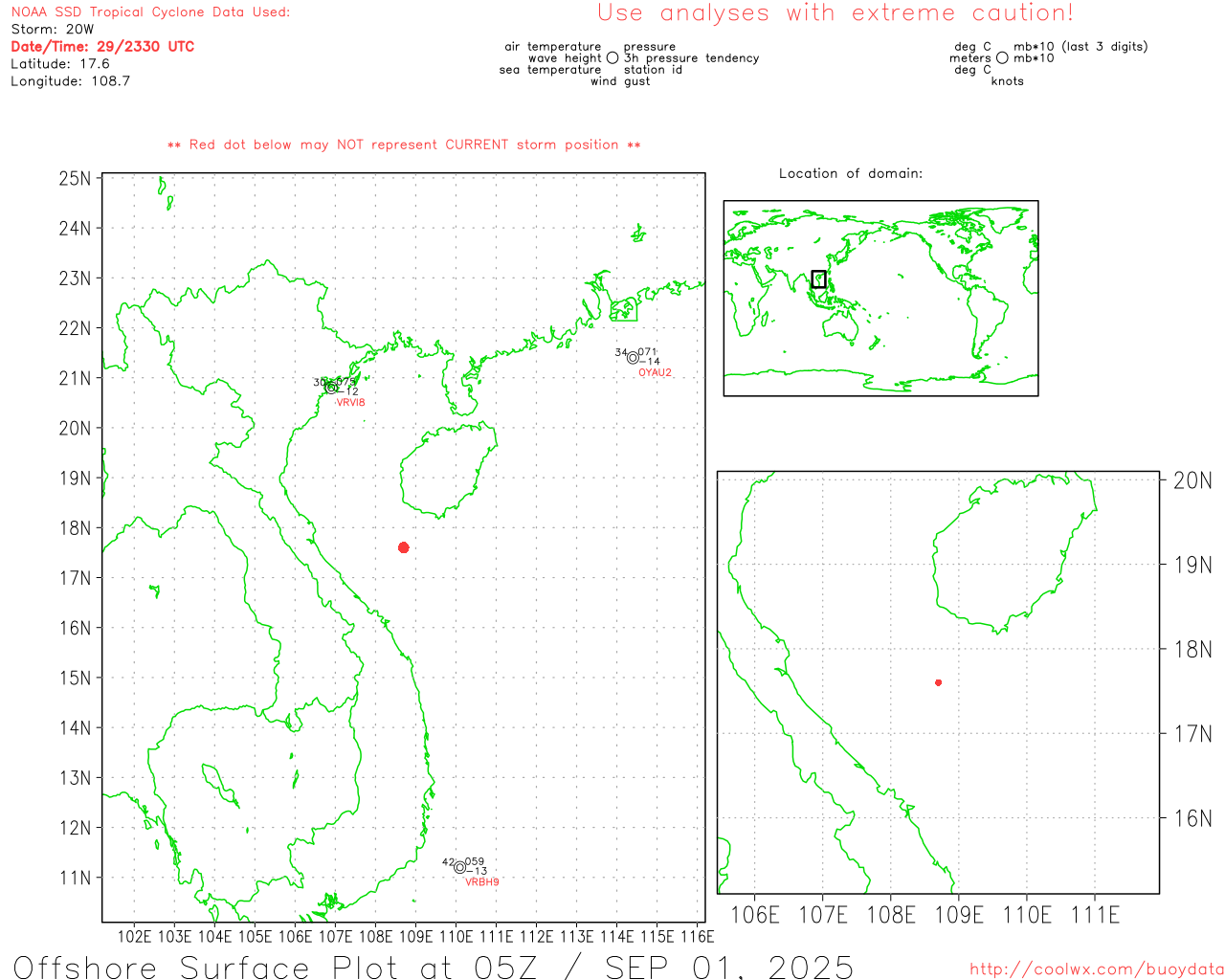Click the 'air temperature' legend label
1225x980 pixels.
coord(553,47)
